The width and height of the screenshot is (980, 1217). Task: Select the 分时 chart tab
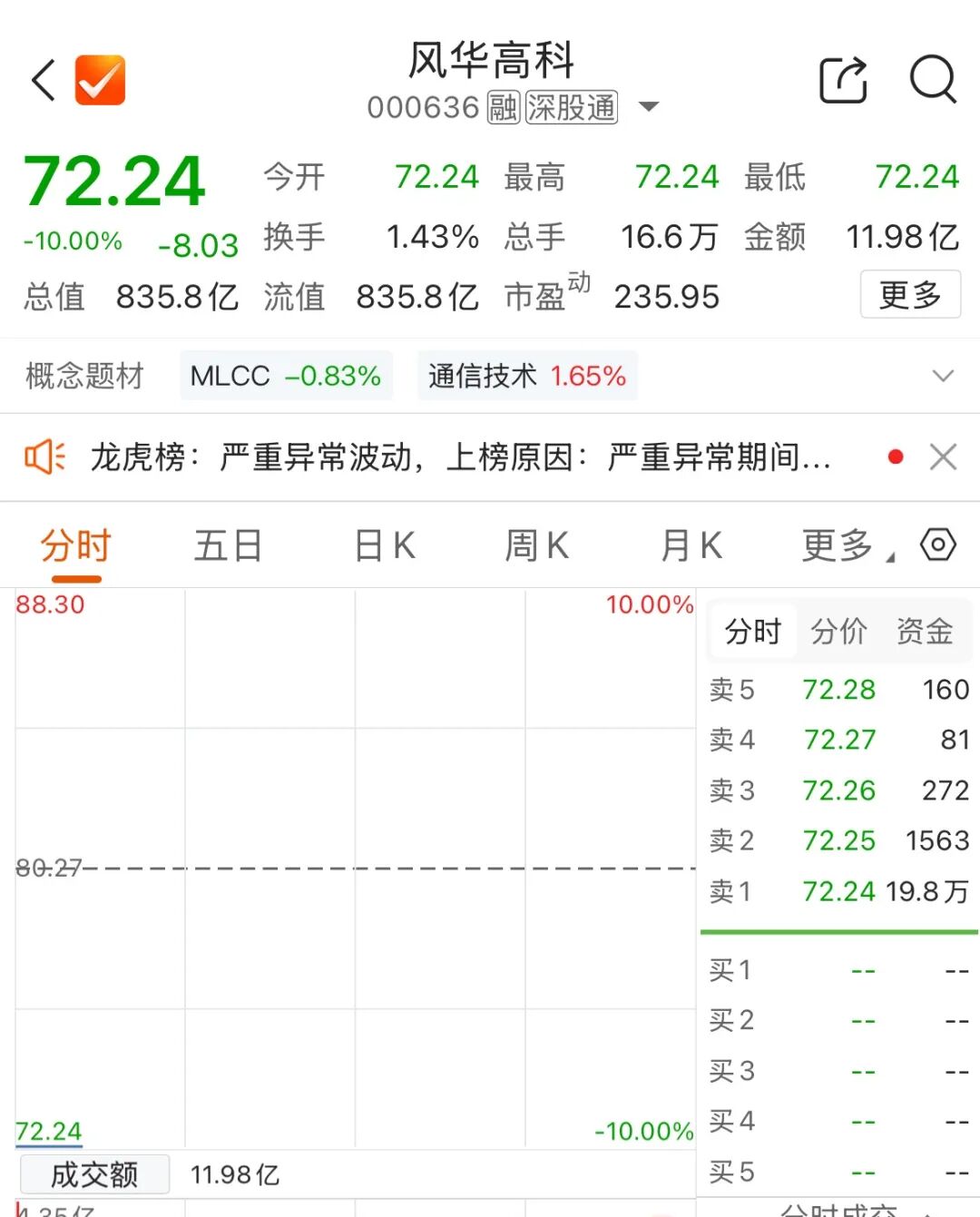75,546
